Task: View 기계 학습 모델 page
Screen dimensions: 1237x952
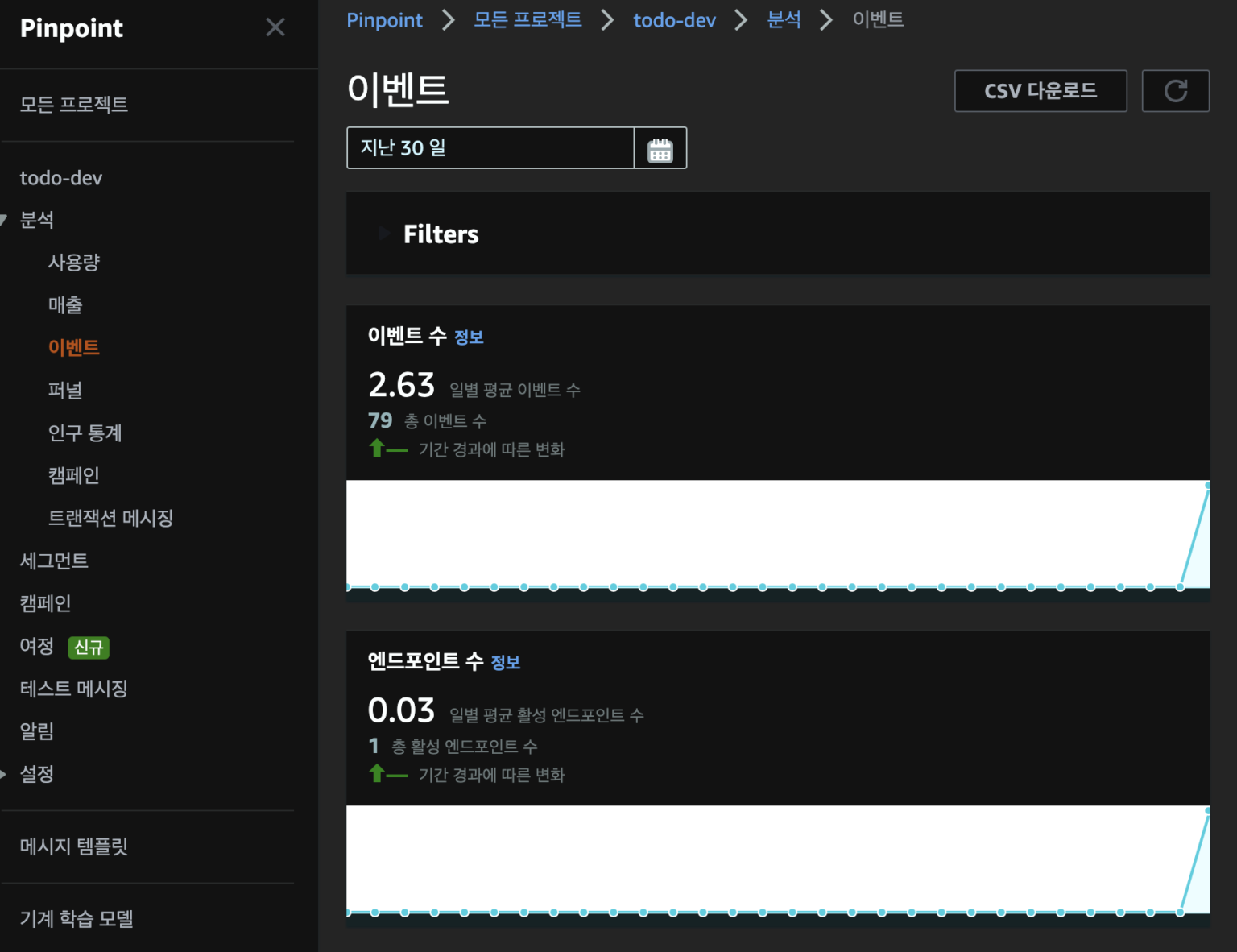Action: pyautogui.click(x=76, y=918)
